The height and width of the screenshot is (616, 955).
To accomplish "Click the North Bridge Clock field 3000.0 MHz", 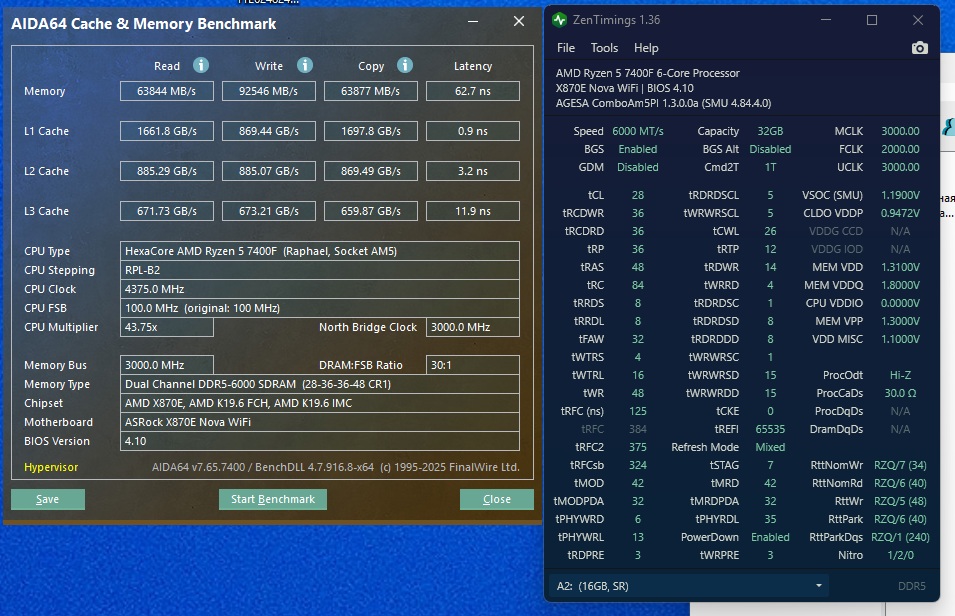I will pyautogui.click(x=473, y=327).
